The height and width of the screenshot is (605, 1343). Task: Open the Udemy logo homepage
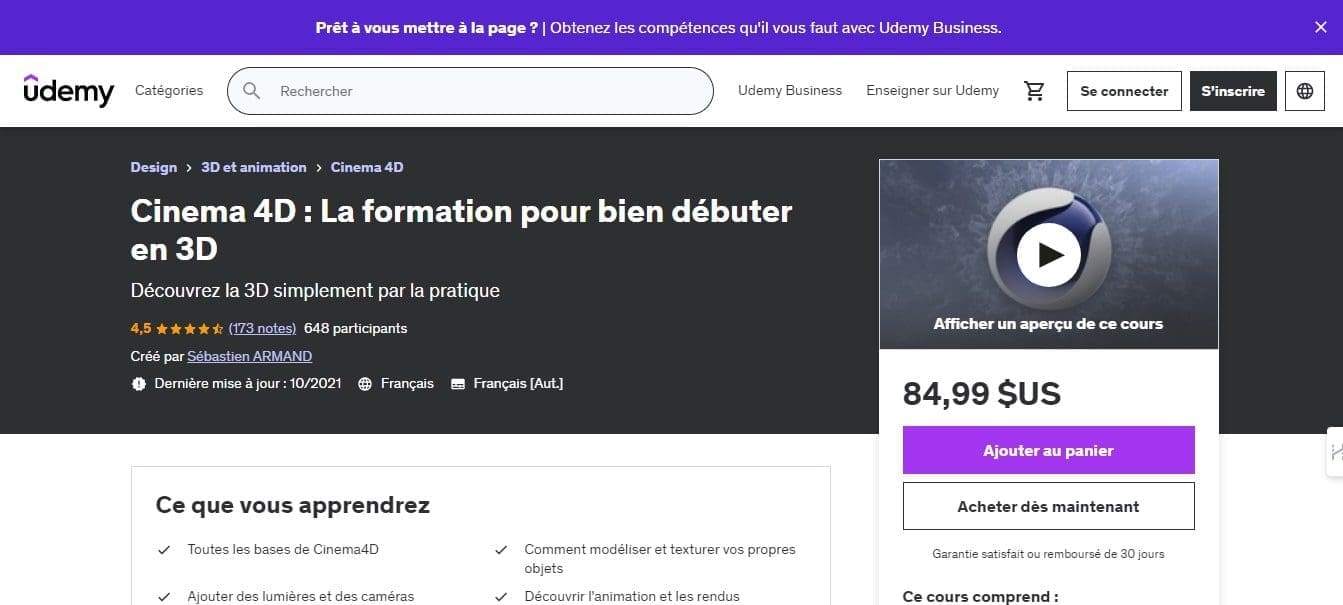pyautogui.click(x=69, y=90)
